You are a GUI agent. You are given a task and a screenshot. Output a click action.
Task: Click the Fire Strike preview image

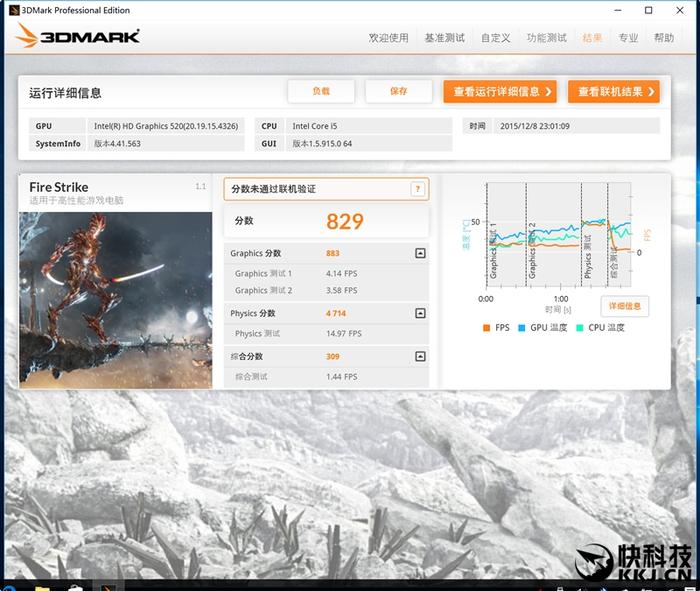[x=116, y=300]
